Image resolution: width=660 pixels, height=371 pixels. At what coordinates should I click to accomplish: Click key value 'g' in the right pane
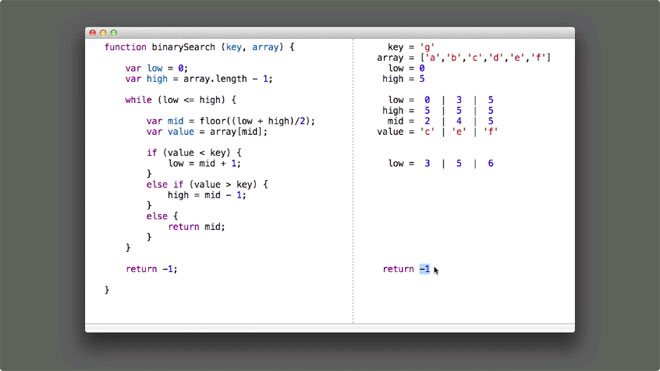pyautogui.click(x=427, y=47)
